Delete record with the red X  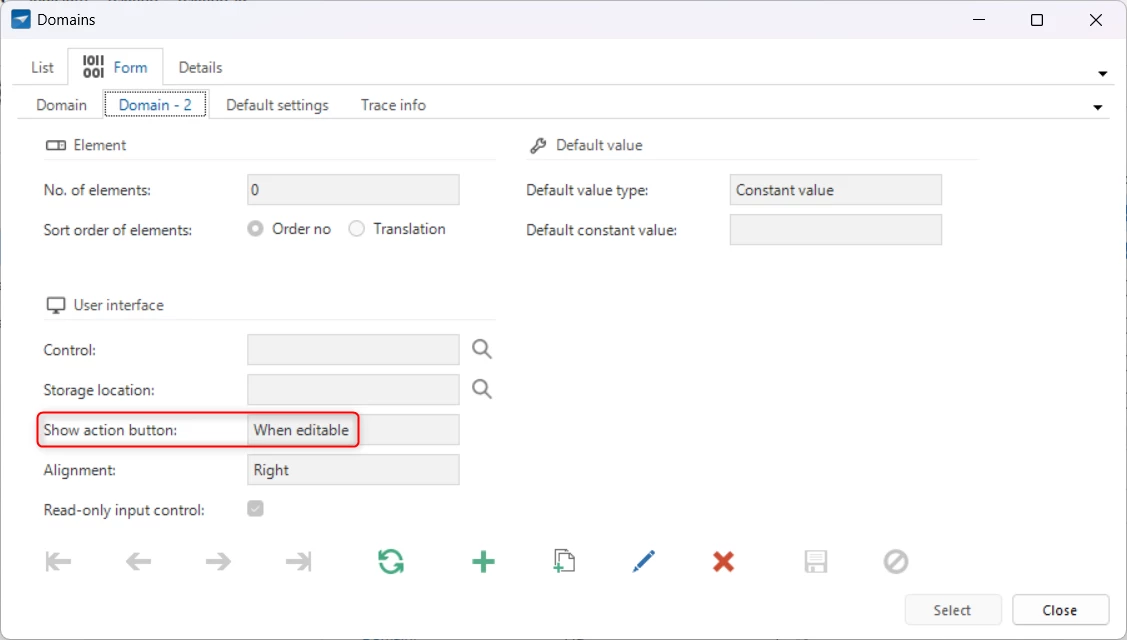pos(724,562)
